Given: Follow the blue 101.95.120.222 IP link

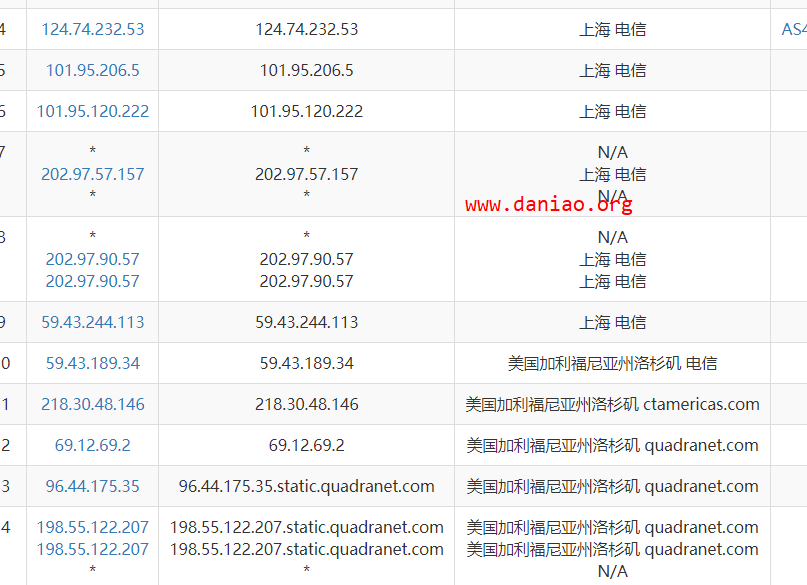Looking at the screenshot, I should pos(93,112).
